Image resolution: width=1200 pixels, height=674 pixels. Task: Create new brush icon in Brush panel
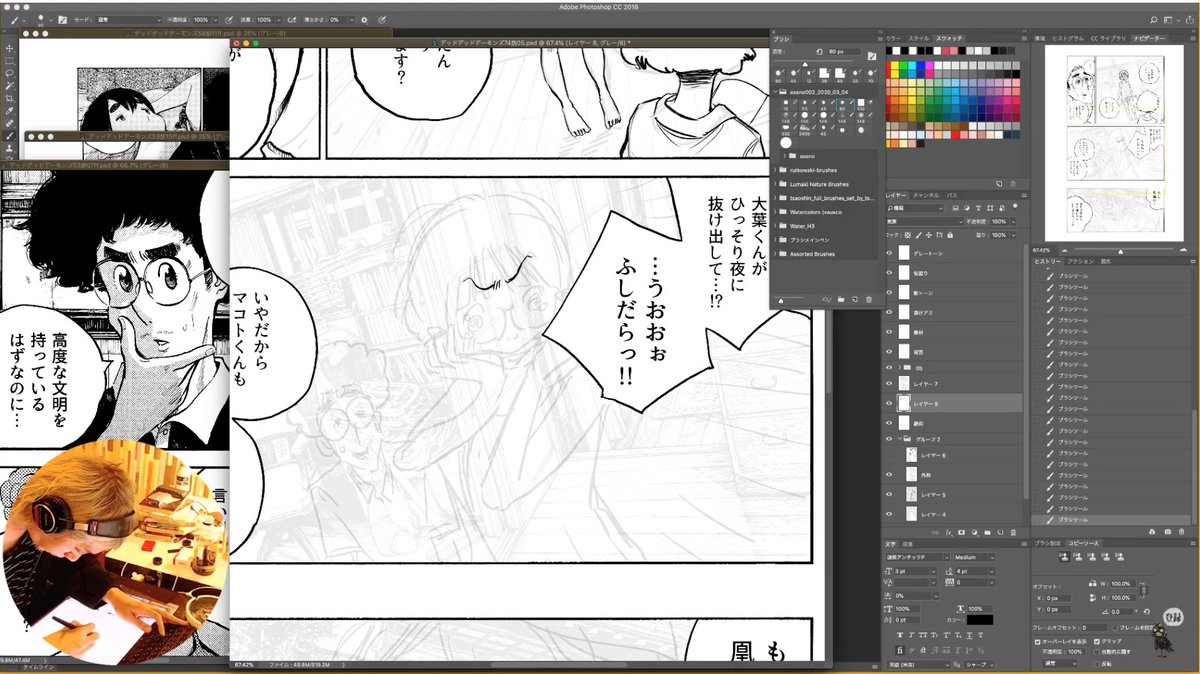pos(855,299)
